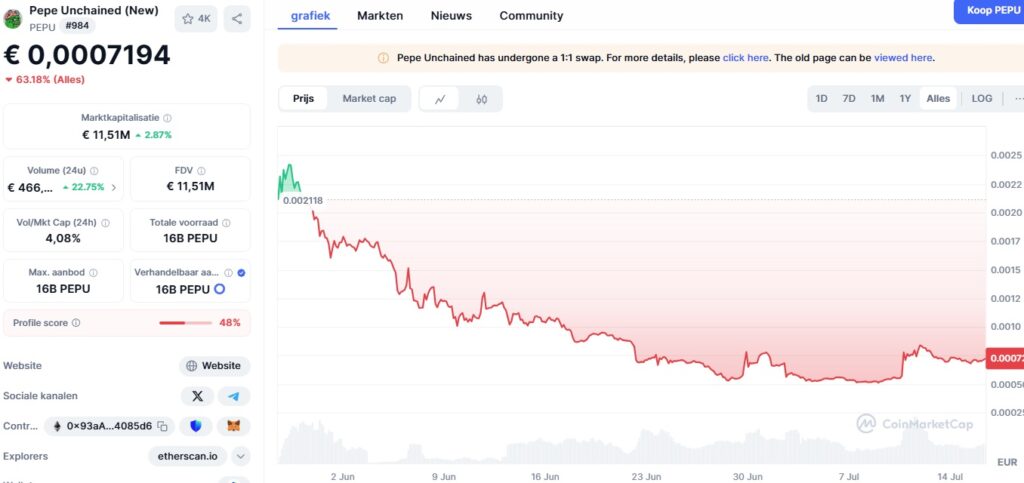Open the Markten tab
The height and width of the screenshot is (483, 1024).
380,16
